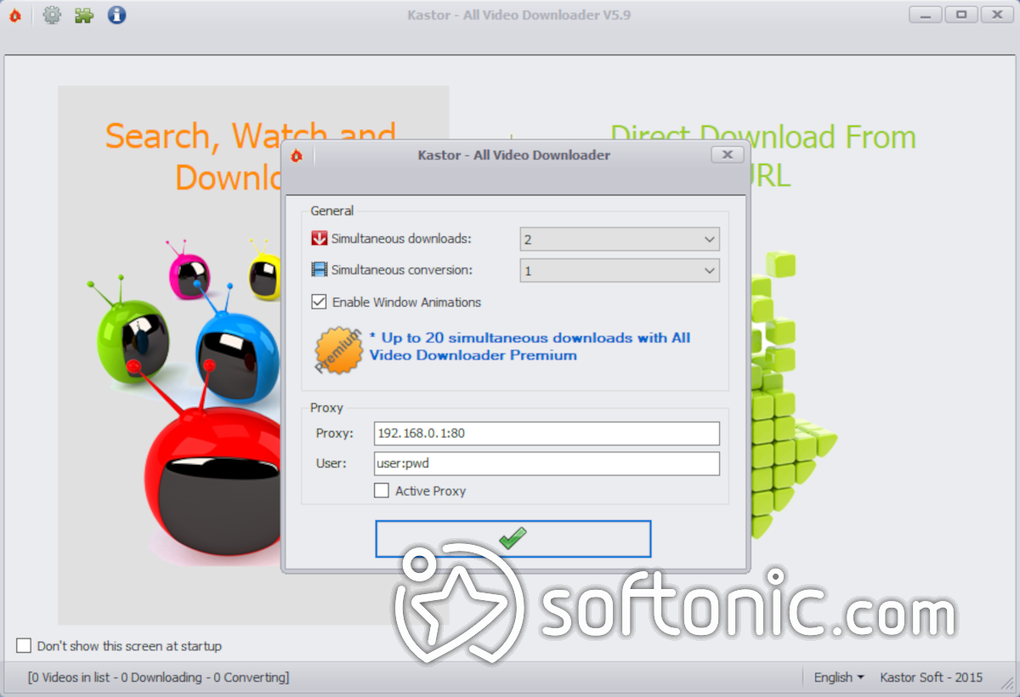Check Don't show this screen at startup
The width and height of the screenshot is (1020, 697).
tap(23, 646)
